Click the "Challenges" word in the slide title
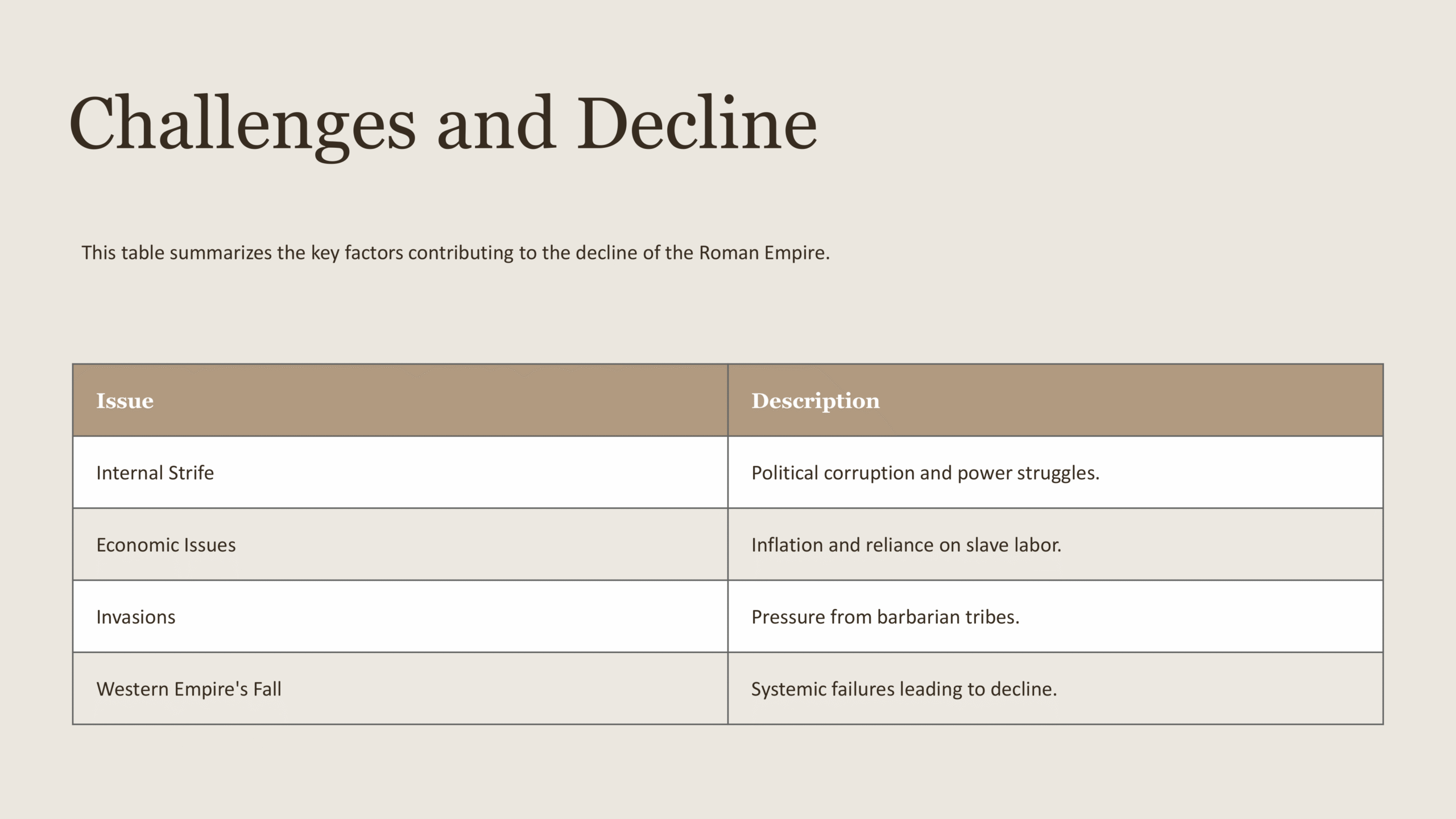The width and height of the screenshot is (1456, 819). point(242,124)
